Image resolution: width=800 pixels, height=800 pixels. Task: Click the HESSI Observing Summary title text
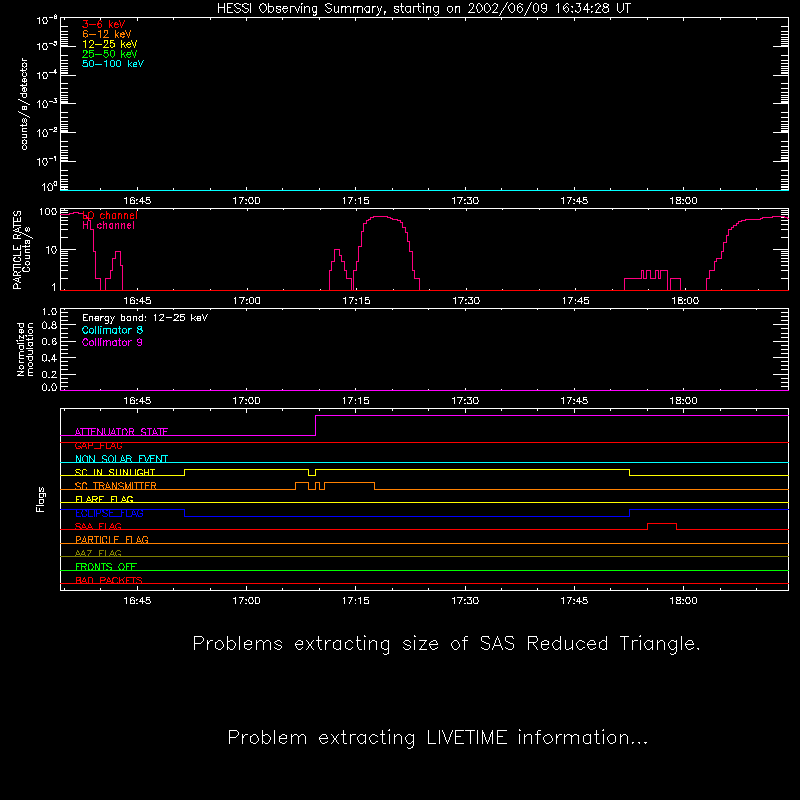coord(423,9)
